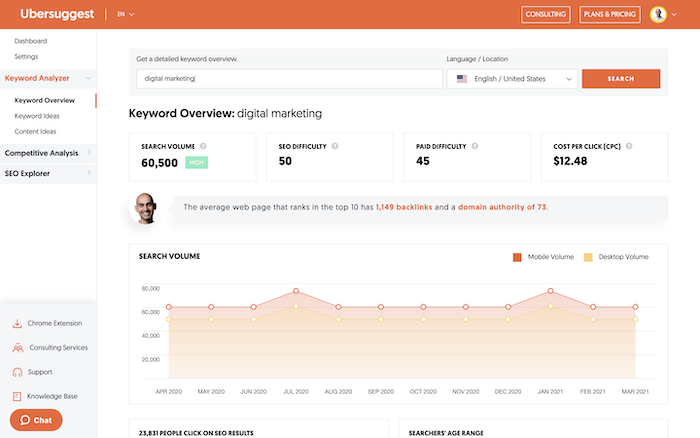Click Search Volume info icon

click(203, 146)
